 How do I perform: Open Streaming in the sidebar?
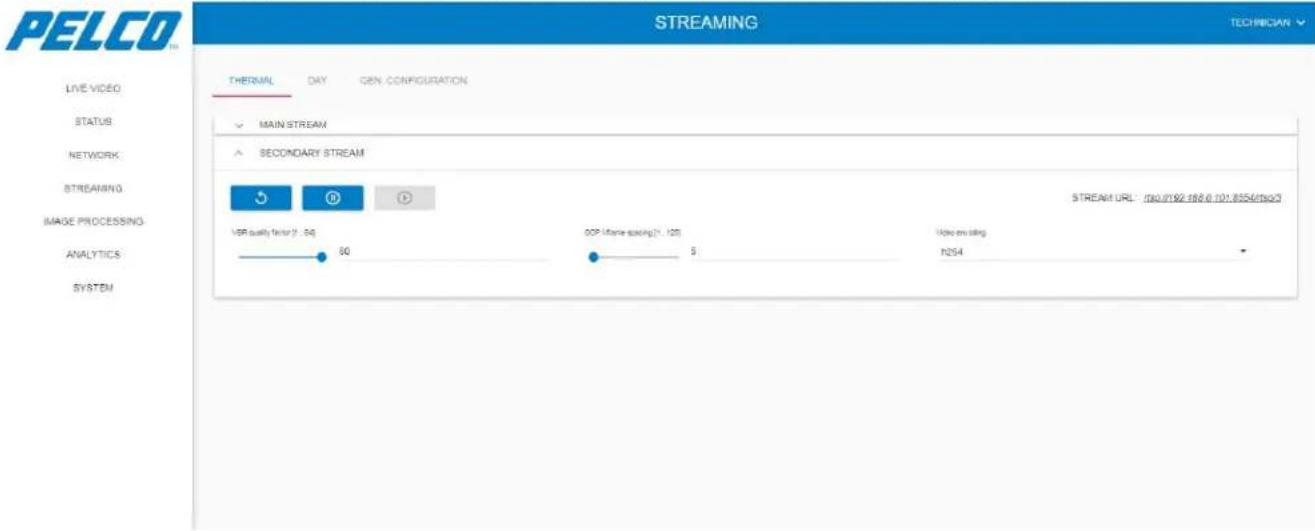pyautogui.click(x=93, y=188)
